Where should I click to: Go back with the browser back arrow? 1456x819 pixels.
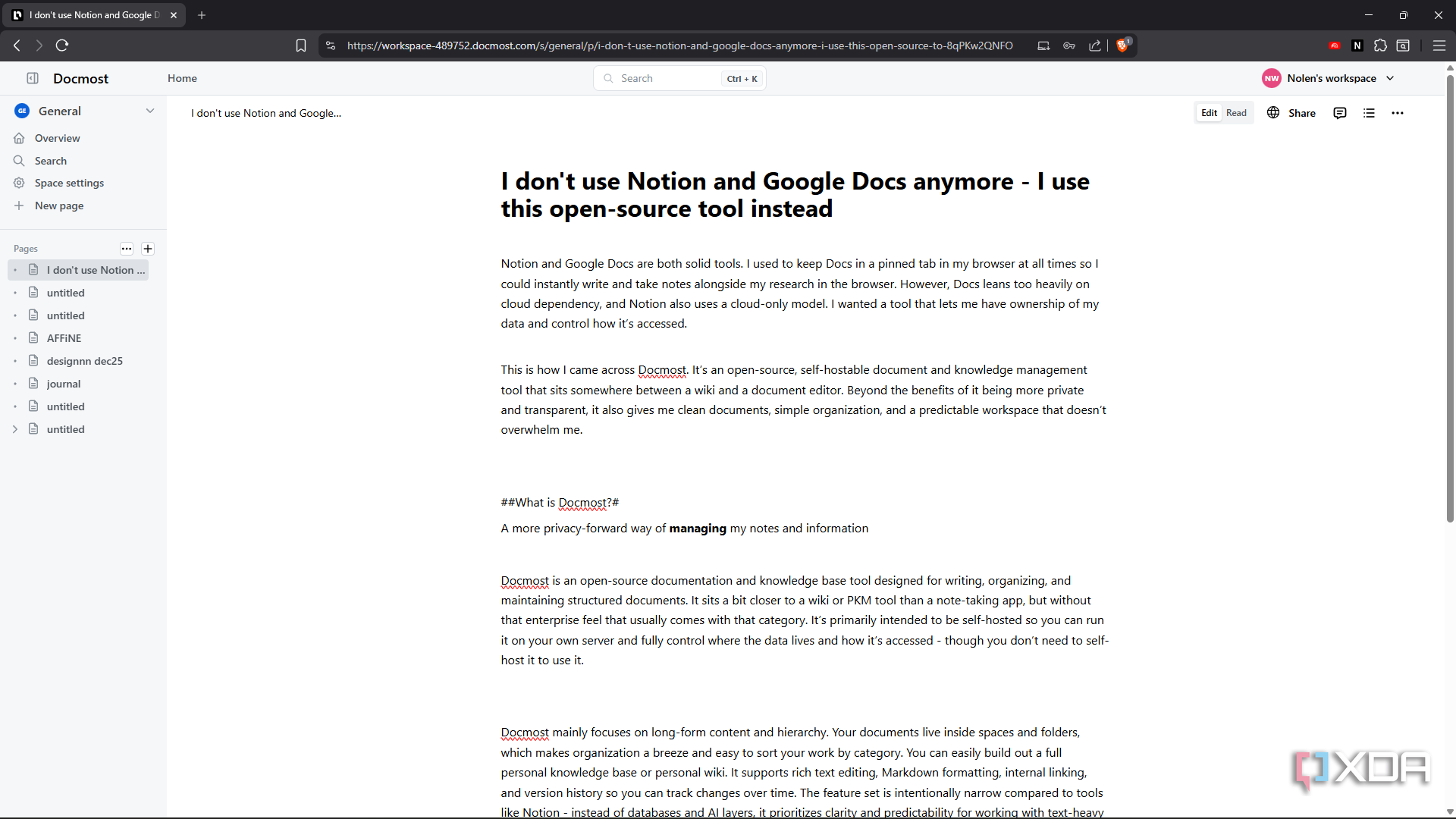17,45
